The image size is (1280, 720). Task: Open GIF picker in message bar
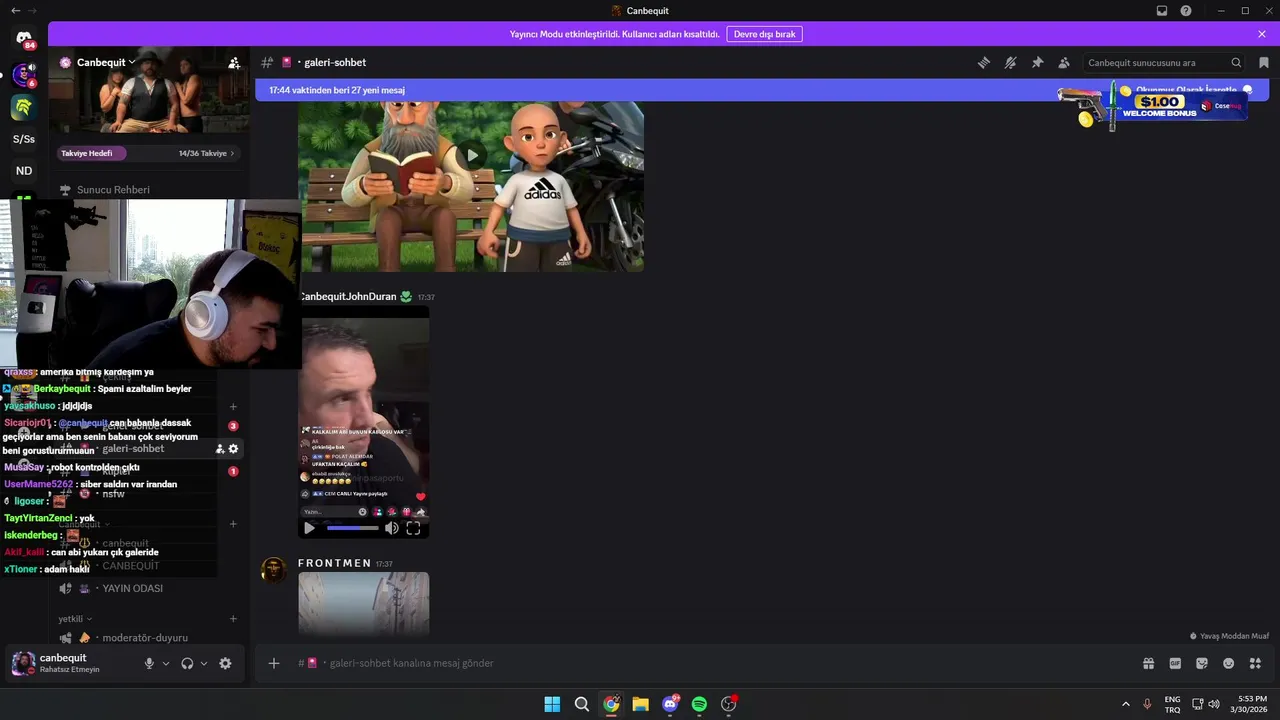pyautogui.click(x=1175, y=663)
